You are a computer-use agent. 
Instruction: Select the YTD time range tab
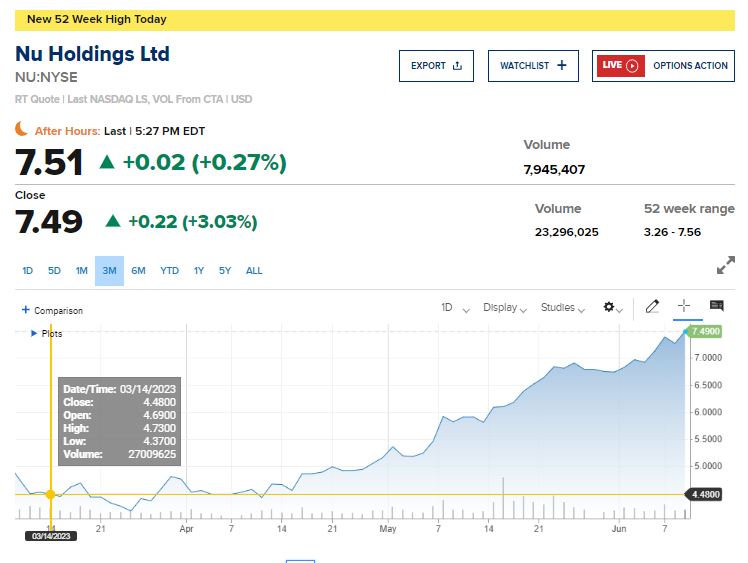tap(169, 271)
